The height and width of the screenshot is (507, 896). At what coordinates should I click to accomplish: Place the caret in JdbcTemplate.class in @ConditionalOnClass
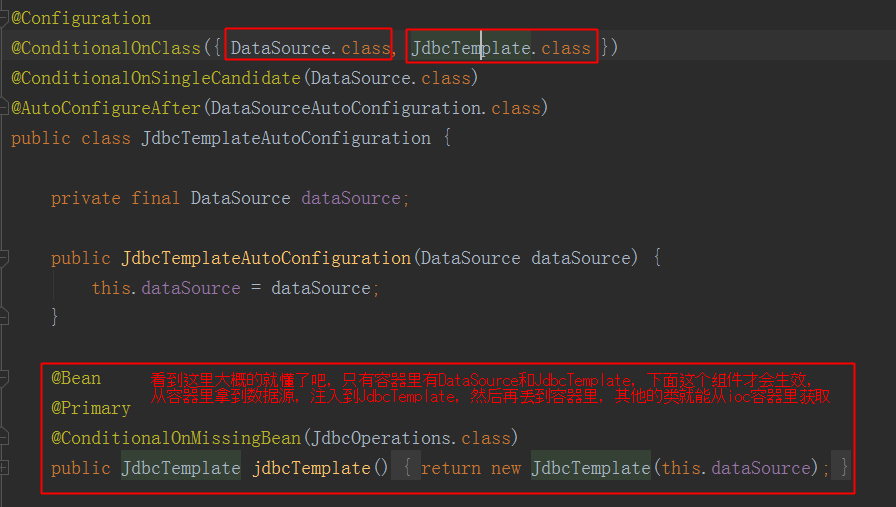[x=501, y=48]
